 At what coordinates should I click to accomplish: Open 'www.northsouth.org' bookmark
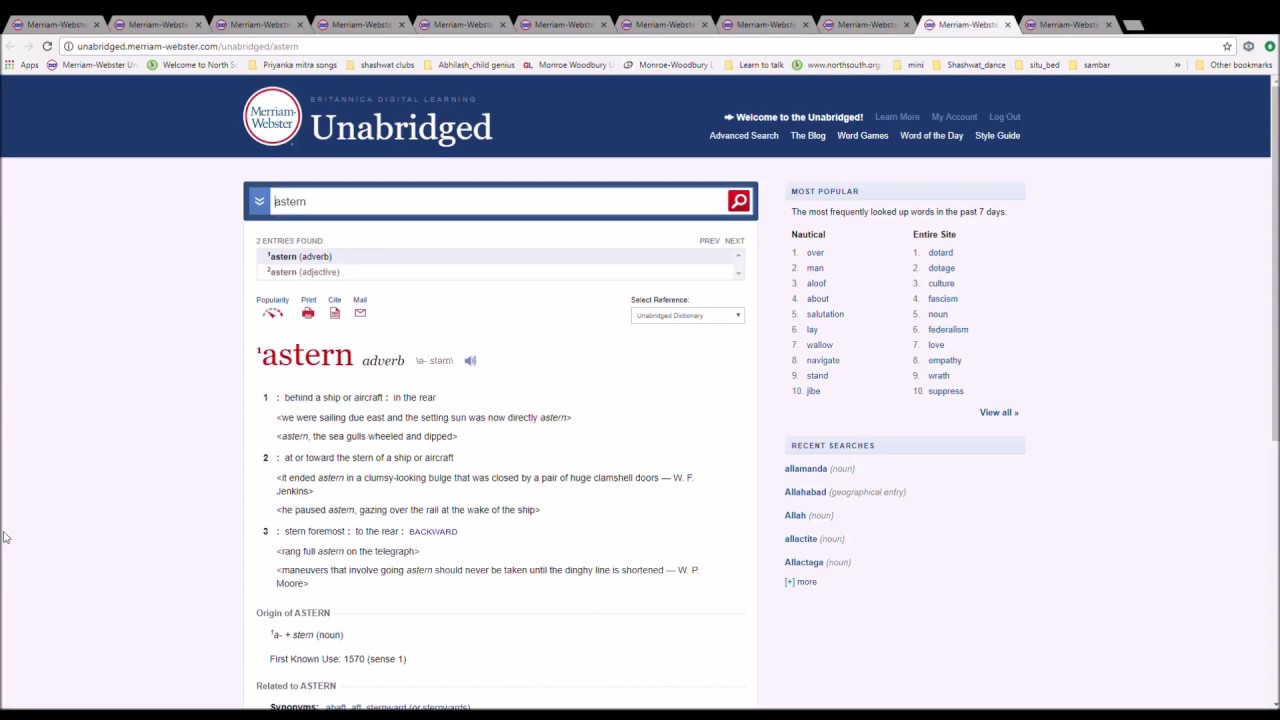point(836,65)
